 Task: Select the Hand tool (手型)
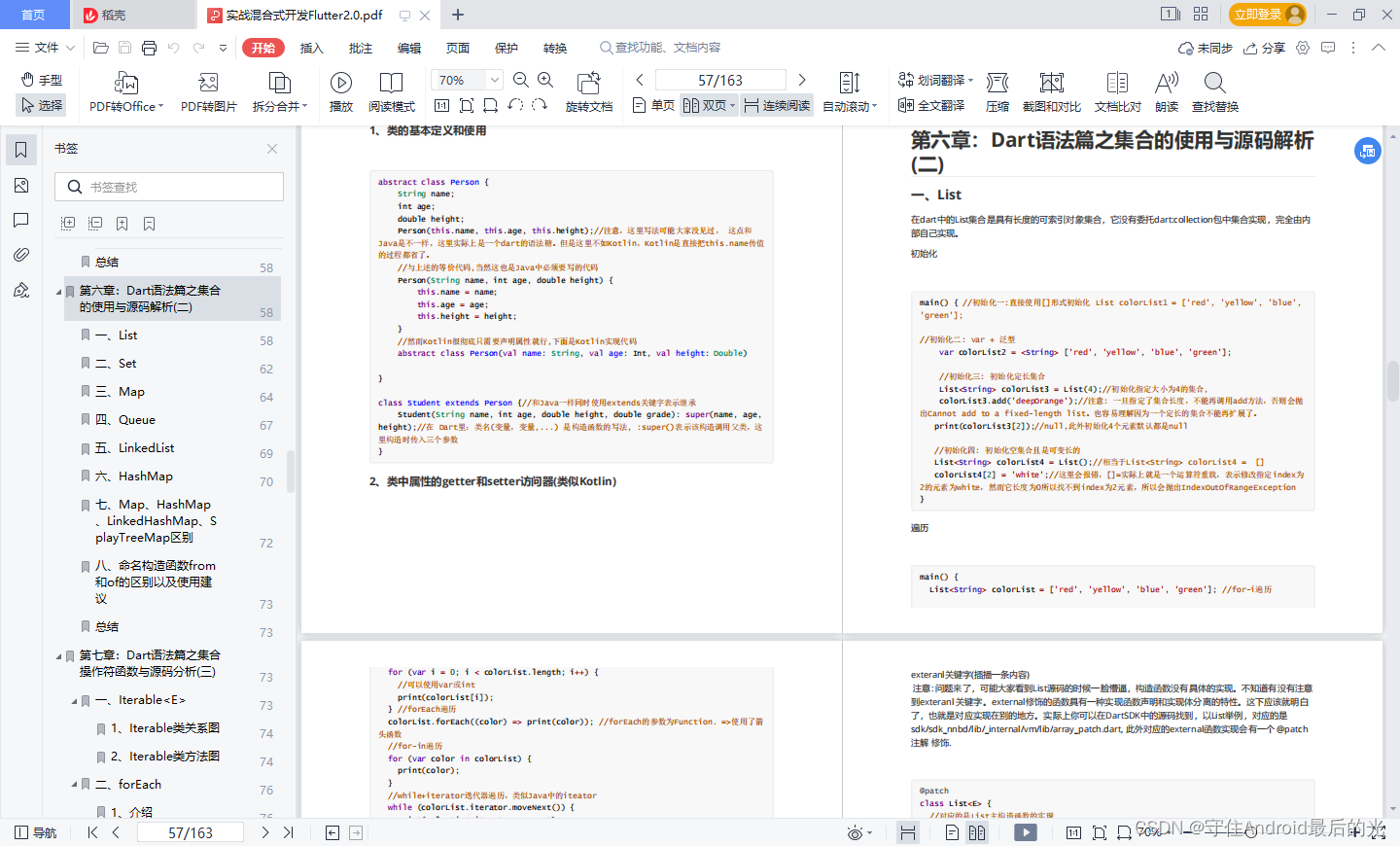click(42, 80)
